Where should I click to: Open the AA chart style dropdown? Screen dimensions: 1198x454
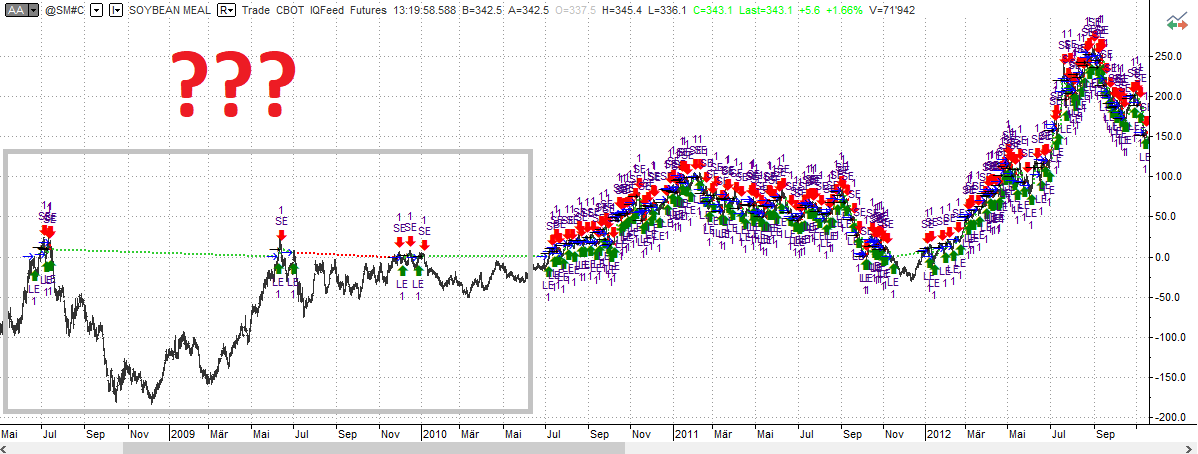33,11
